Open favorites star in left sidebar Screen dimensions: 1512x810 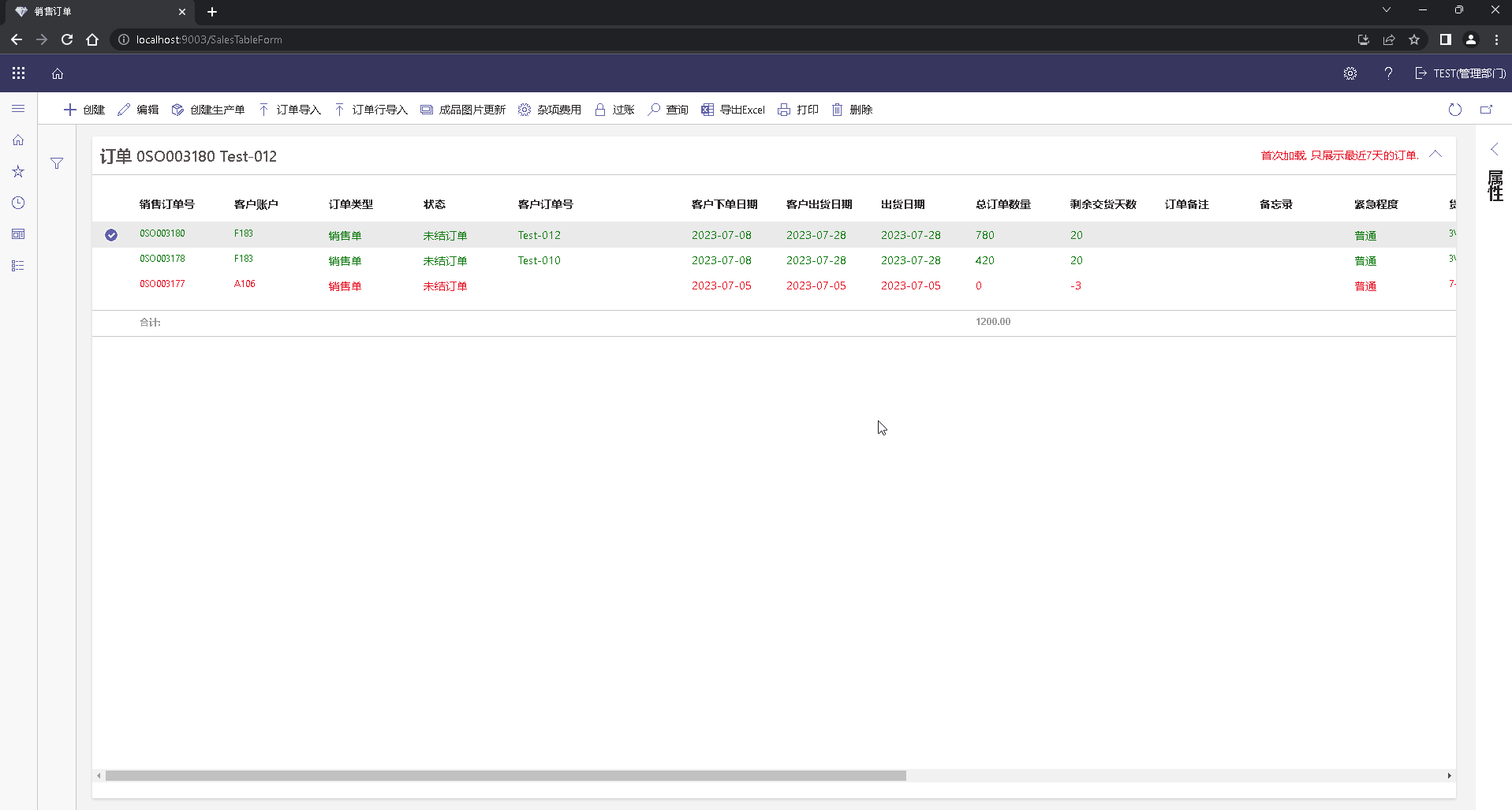(x=18, y=171)
